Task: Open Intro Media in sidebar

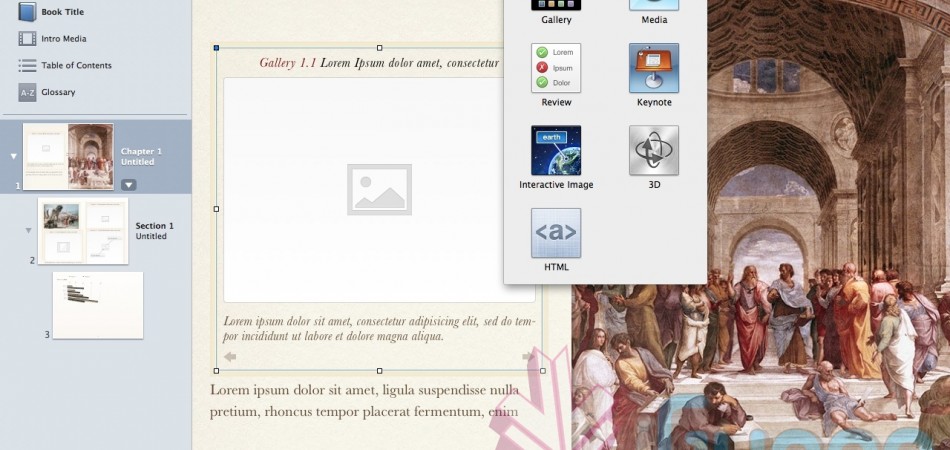Action: [63, 39]
